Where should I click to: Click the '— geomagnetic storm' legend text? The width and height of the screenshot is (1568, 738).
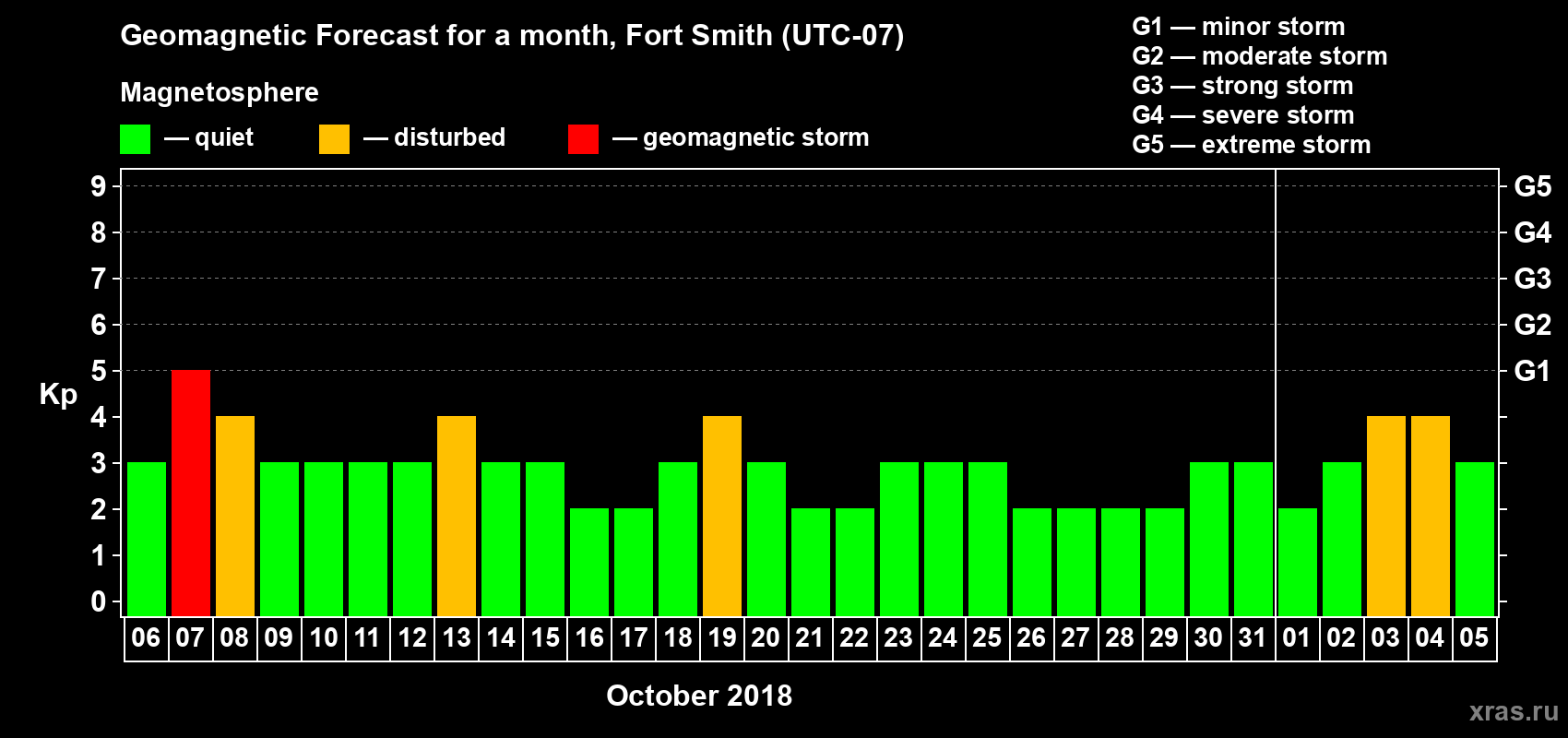pos(741,137)
